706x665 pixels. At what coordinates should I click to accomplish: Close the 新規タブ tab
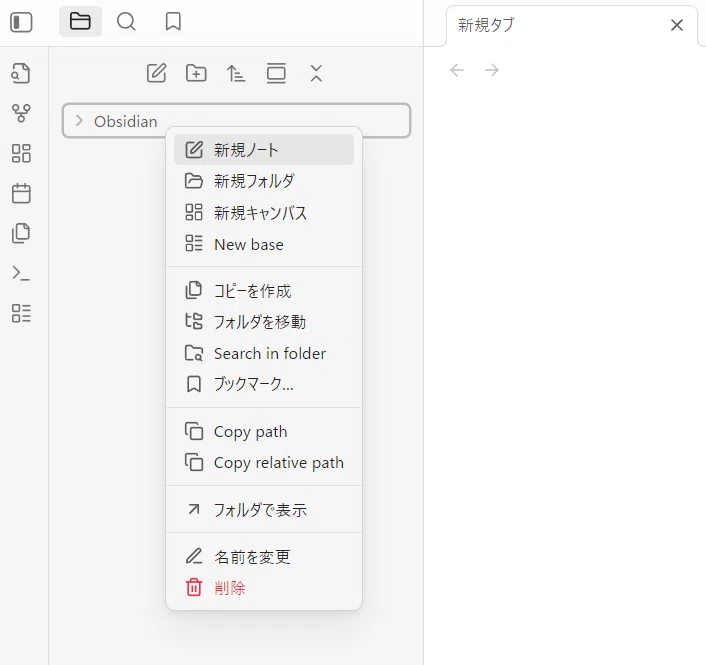click(x=677, y=25)
